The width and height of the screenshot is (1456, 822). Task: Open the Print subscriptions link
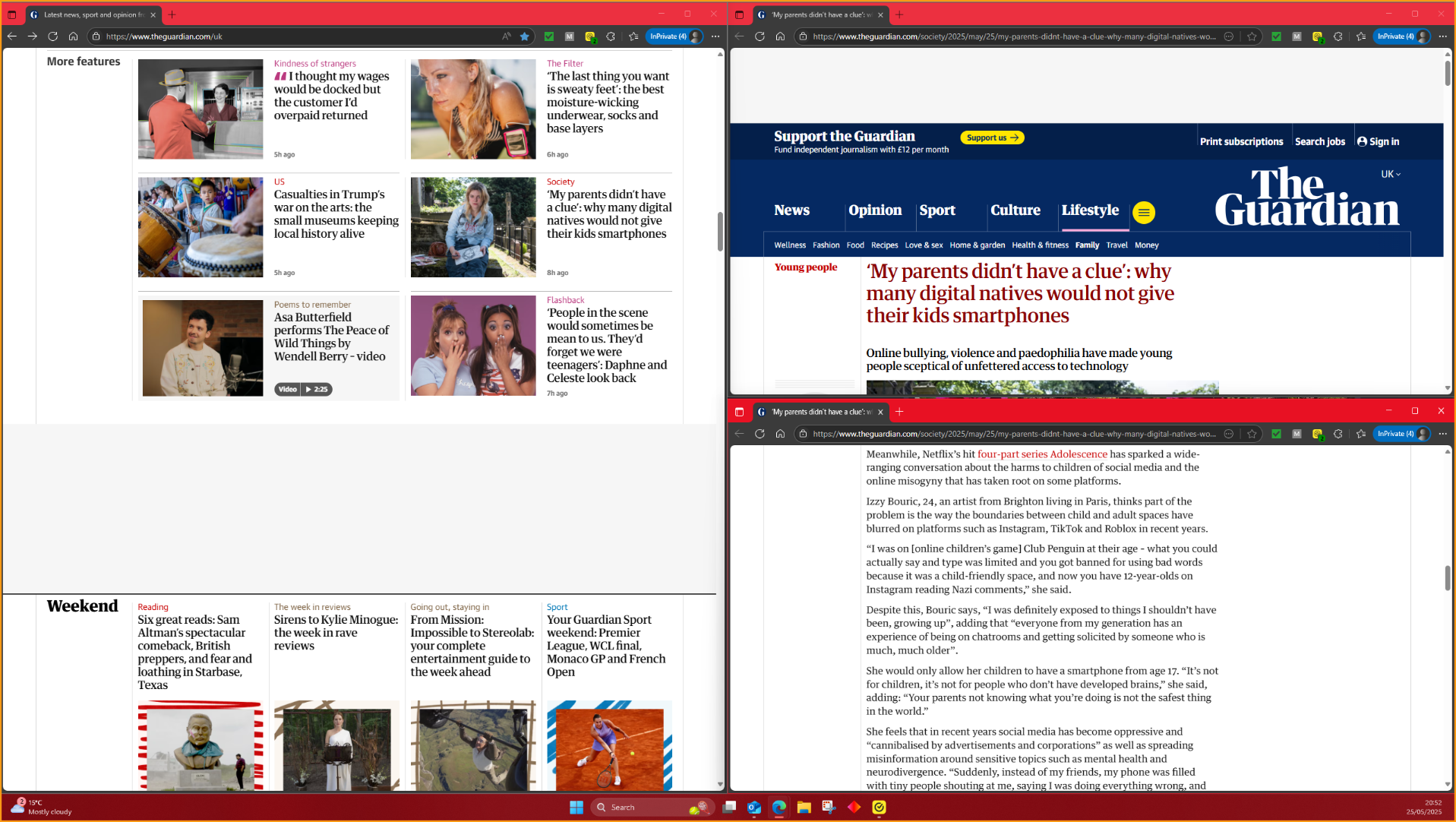pyautogui.click(x=1241, y=141)
